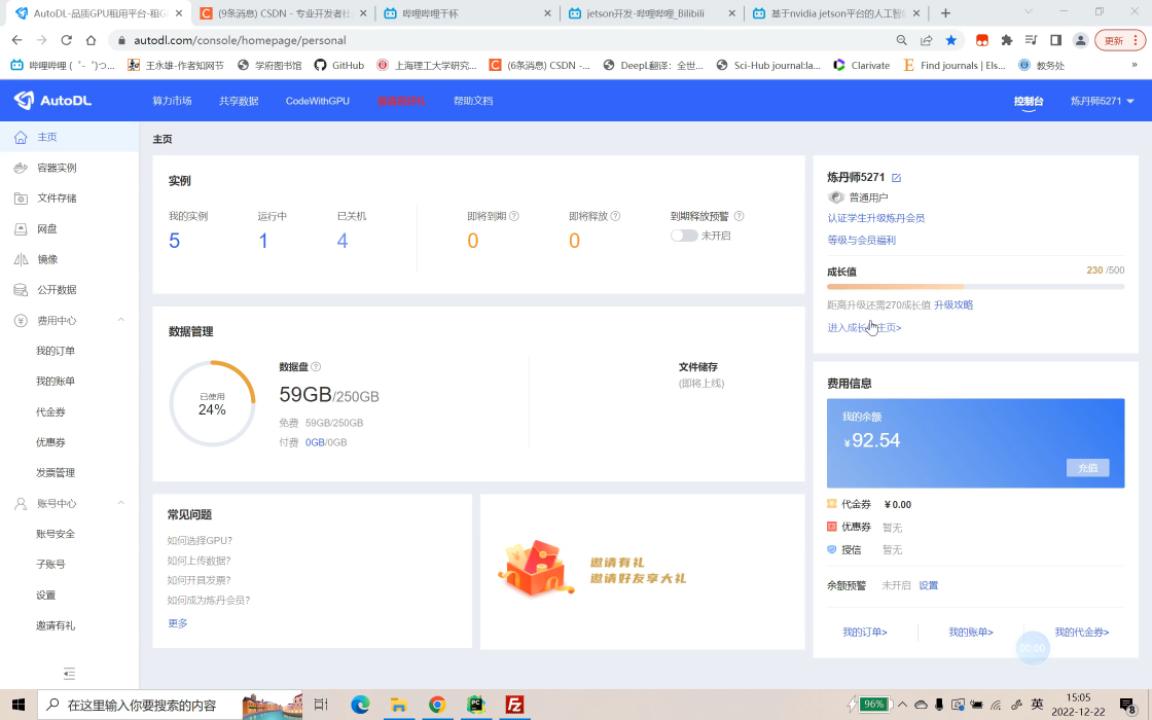This screenshot has height=720, width=1152.
Task: Toggle the 到期释放预警 switch
Action: pyautogui.click(x=683, y=236)
